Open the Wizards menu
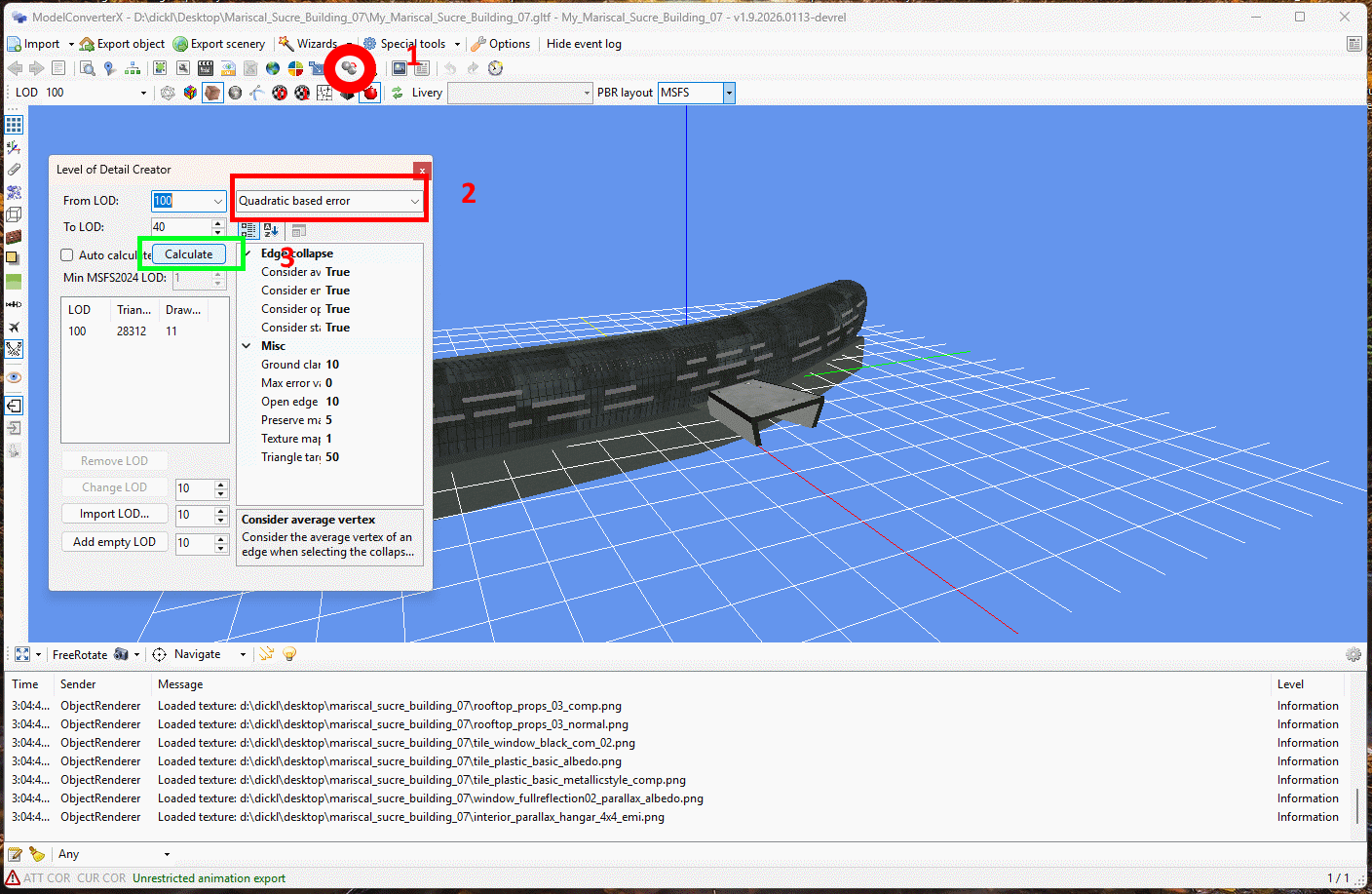 [315, 44]
